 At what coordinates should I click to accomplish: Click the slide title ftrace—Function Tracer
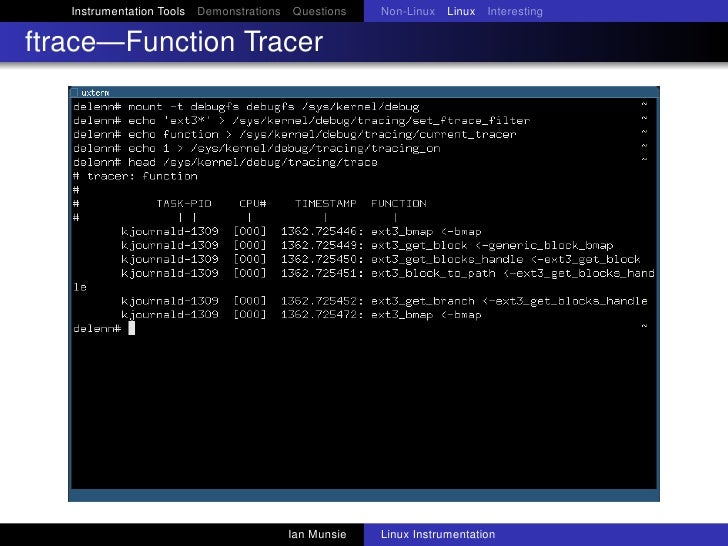tap(174, 42)
